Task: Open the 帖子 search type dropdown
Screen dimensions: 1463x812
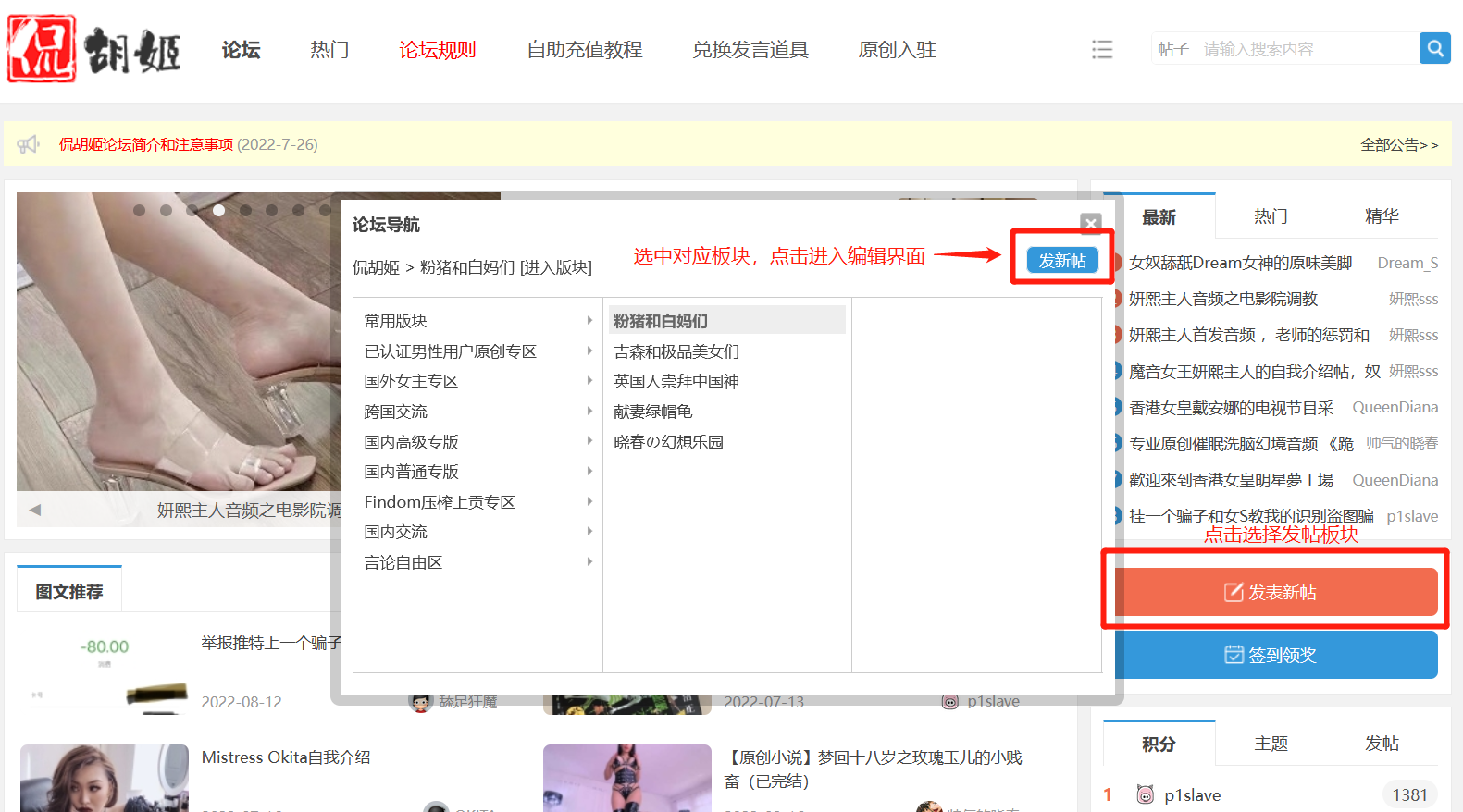Action: [1172, 49]
